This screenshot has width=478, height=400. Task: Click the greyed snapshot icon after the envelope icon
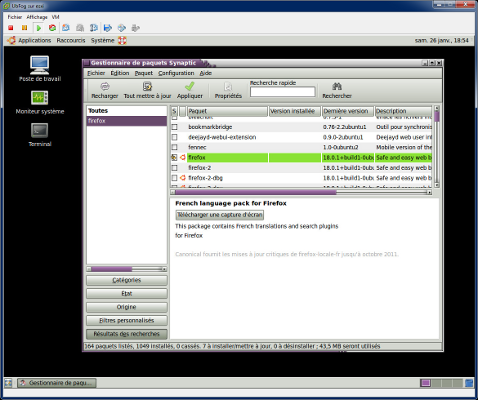(x=80, y=28)
